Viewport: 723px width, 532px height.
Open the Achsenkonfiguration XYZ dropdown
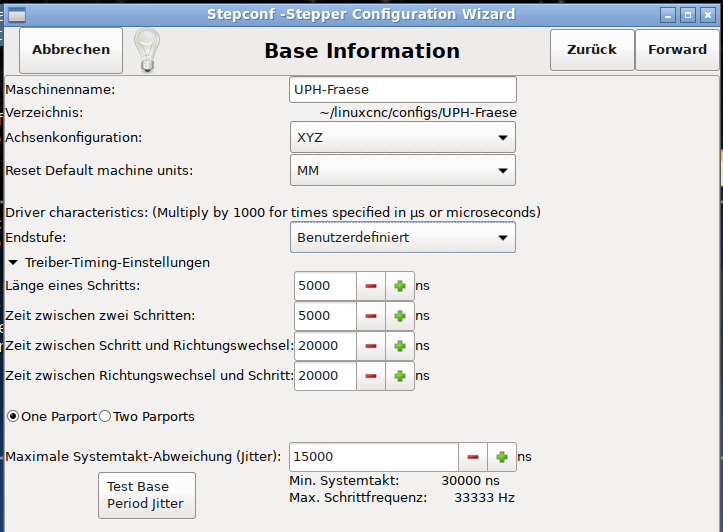pos(402,138)
